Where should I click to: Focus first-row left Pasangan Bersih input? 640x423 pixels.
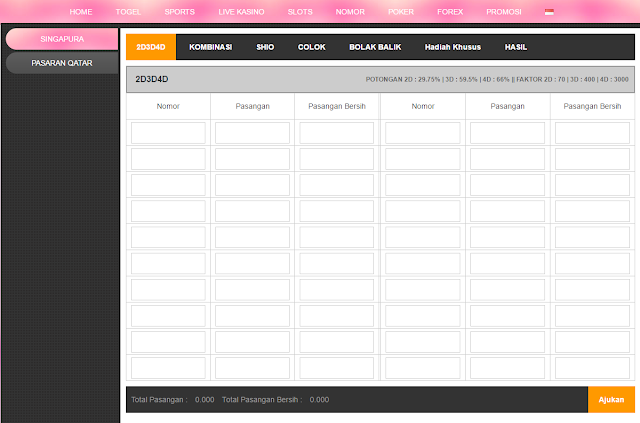coord(337,133)
